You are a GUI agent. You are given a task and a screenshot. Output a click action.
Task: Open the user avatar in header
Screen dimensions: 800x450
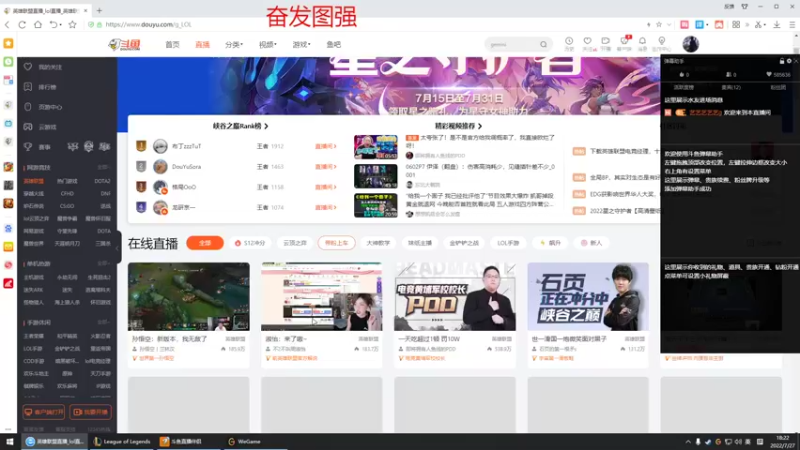coord(690,44)
